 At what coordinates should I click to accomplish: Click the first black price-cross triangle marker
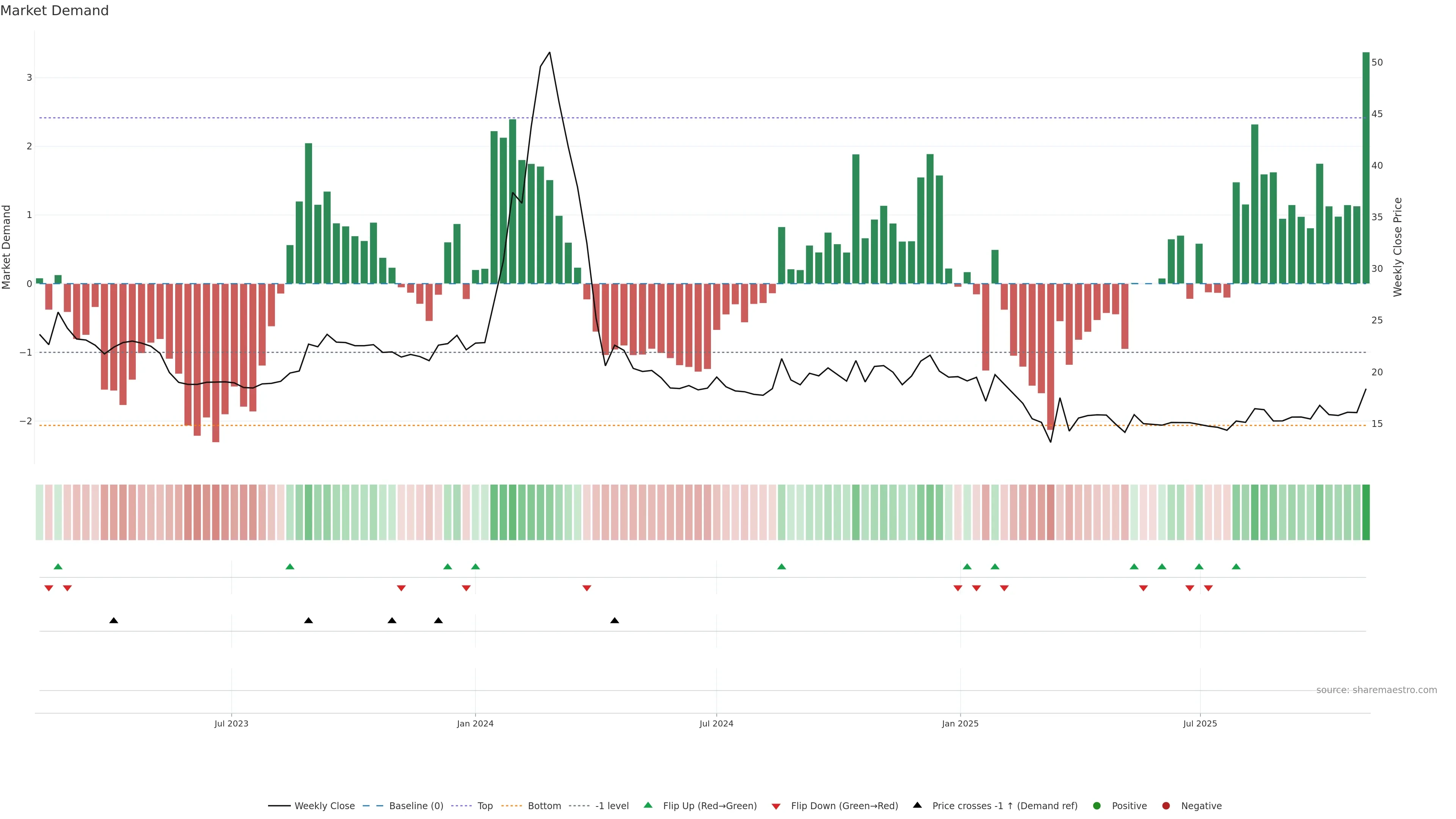[x=114, y=621]
